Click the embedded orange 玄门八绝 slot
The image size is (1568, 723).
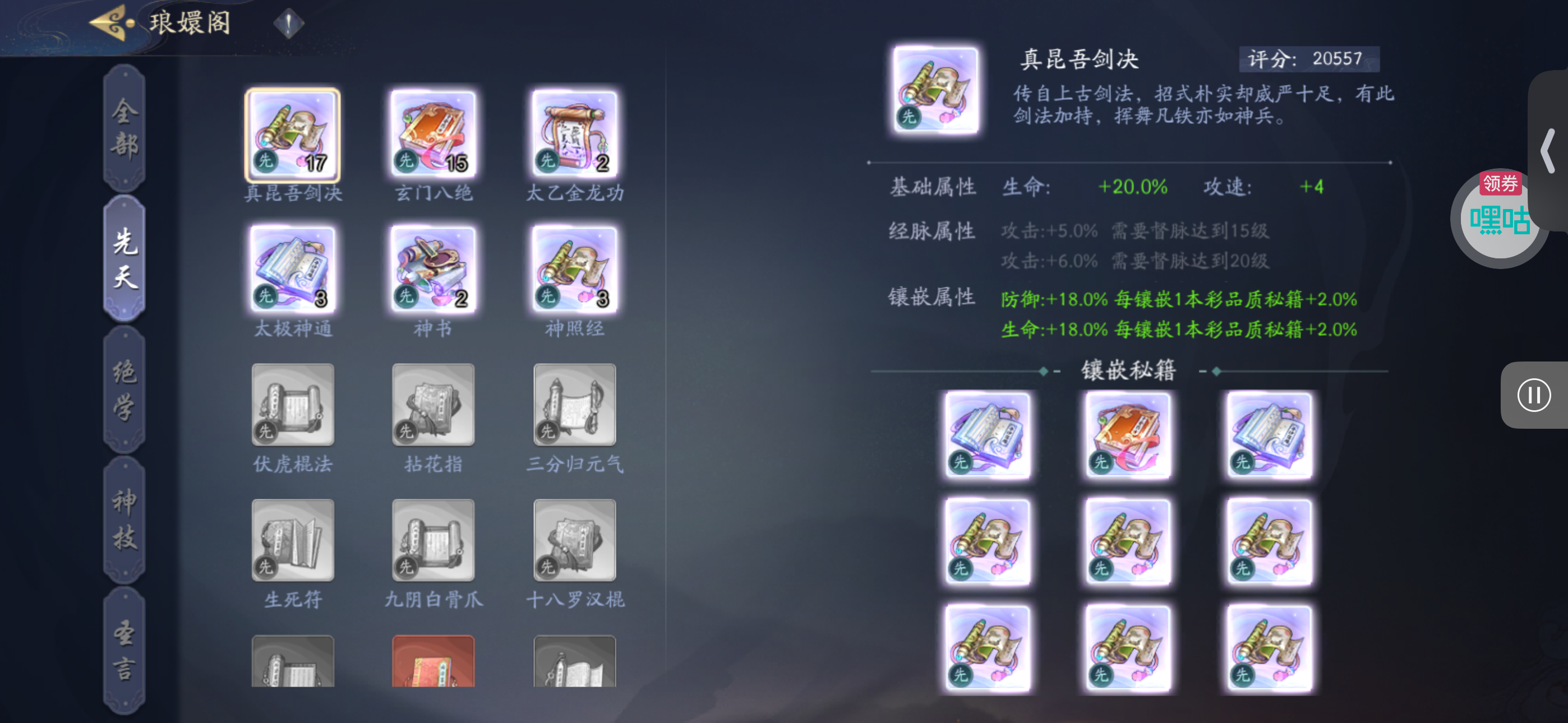tap(1128, 435)
